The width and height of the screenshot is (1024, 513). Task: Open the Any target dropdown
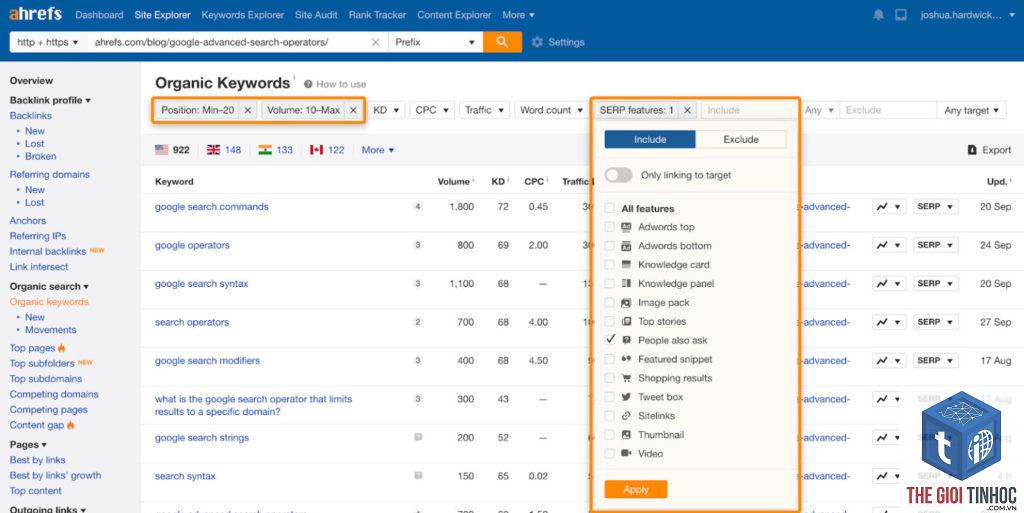pyautogui.click(x=971, y=110)
